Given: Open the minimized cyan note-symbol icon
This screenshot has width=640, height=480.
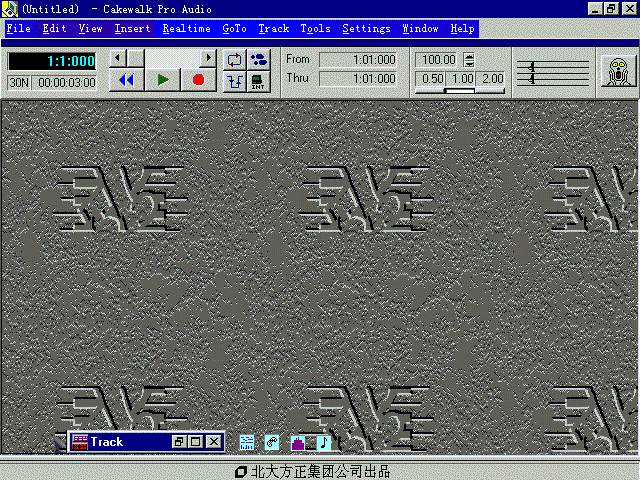Looking at the screenshot, I should tap(272, 442).
